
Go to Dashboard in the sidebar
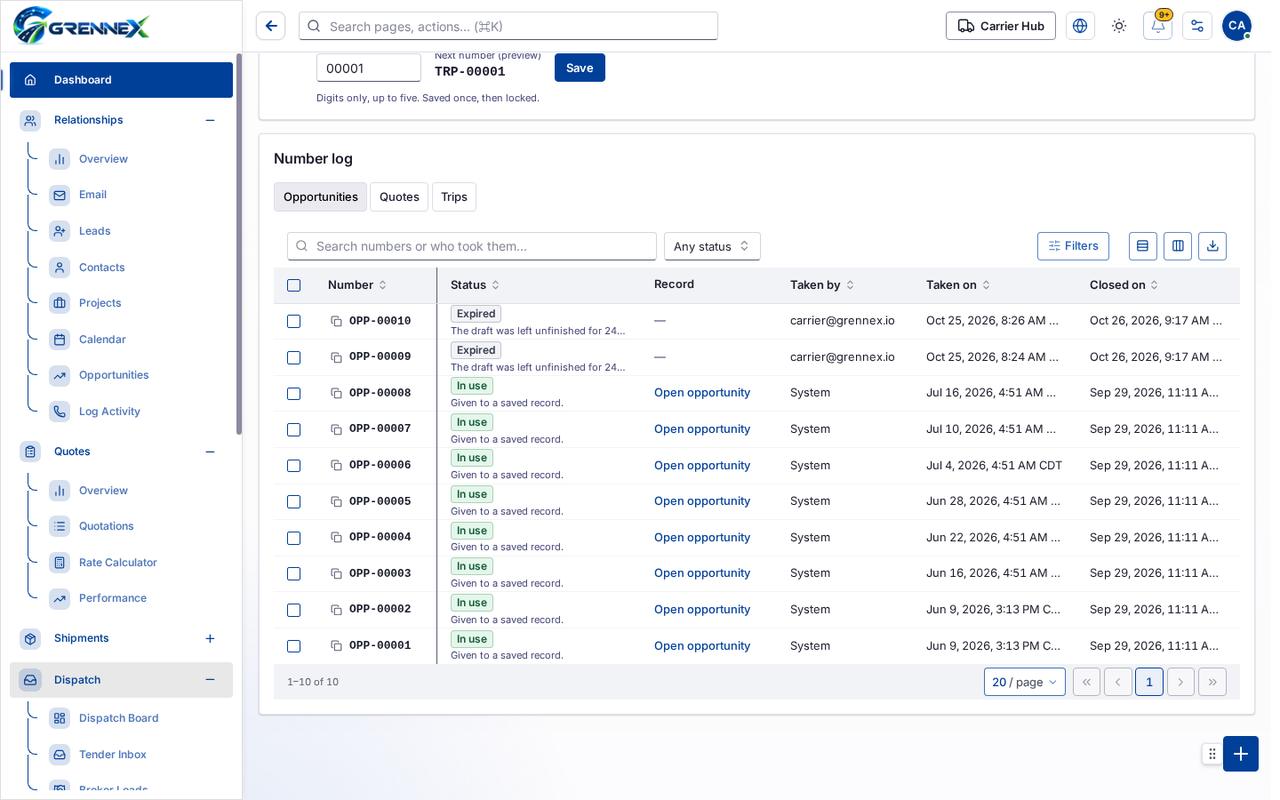121,80
